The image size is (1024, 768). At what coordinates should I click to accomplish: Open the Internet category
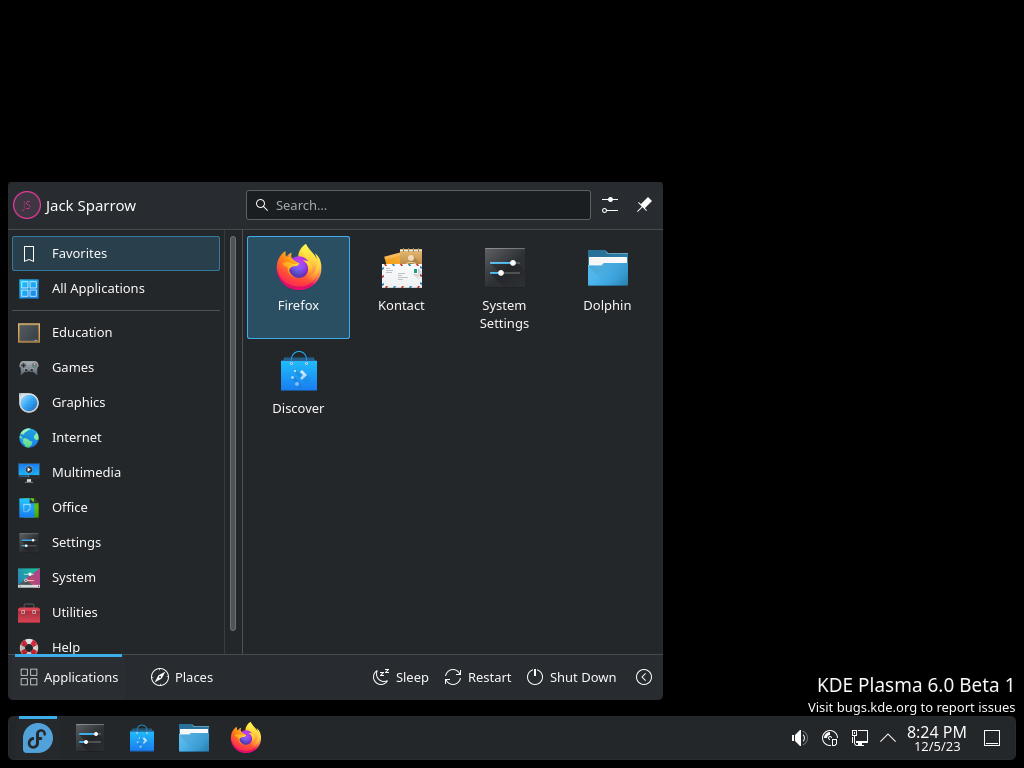click(x=116, y=437)
